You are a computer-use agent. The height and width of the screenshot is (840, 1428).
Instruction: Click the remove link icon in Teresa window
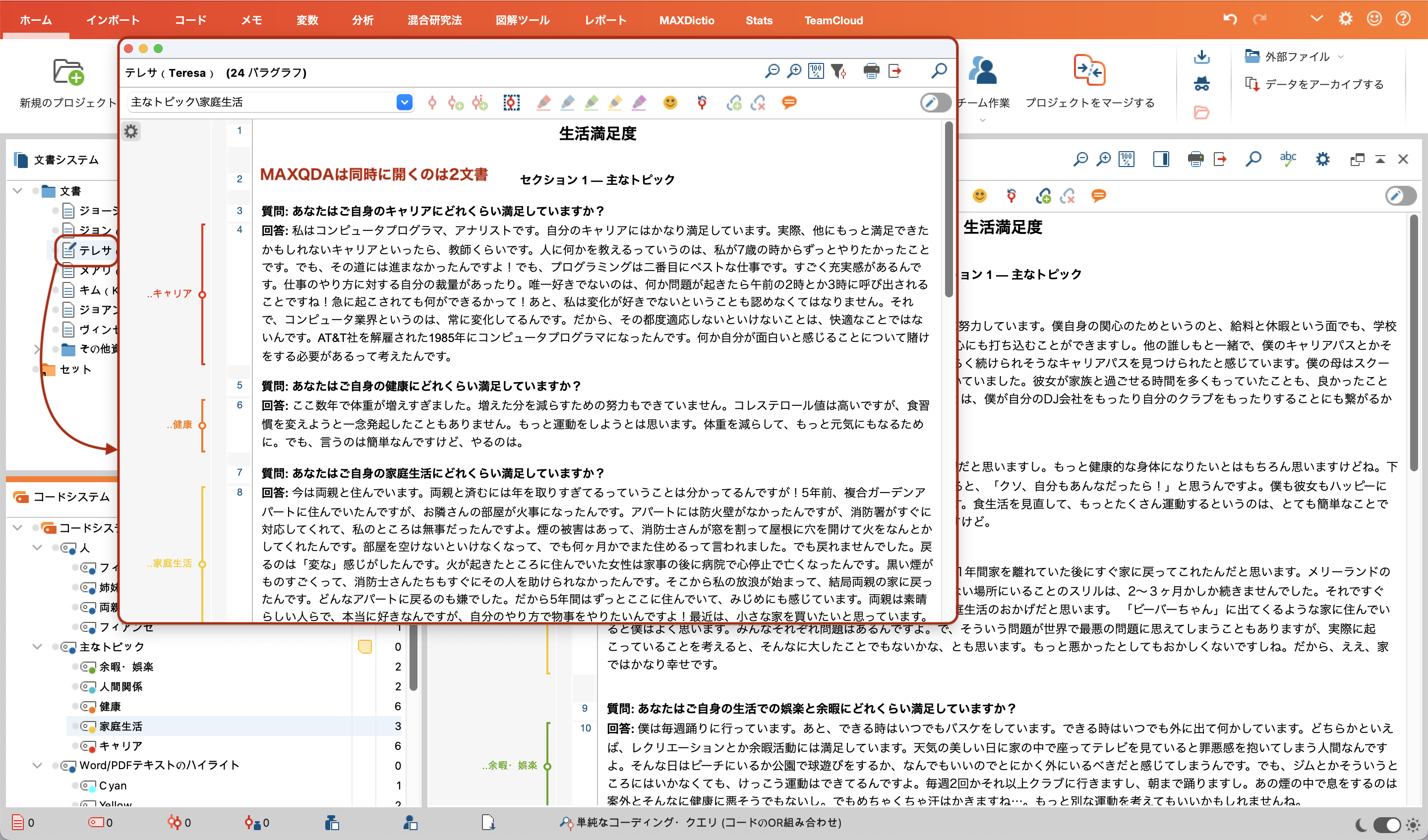pos(758,103)
